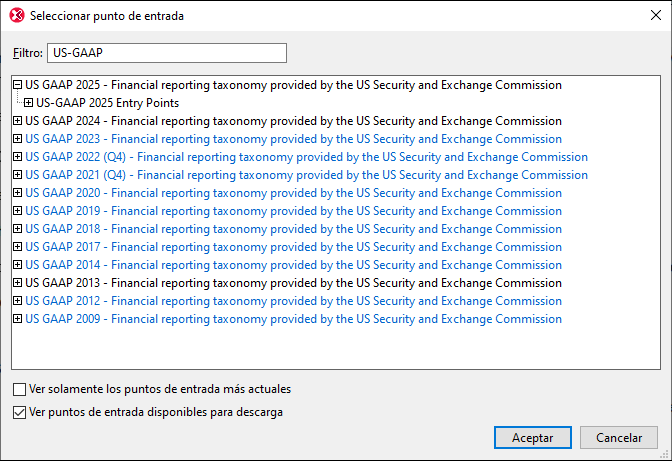
Task: Click the app icon in the title bar
Action: coord(15,16)
